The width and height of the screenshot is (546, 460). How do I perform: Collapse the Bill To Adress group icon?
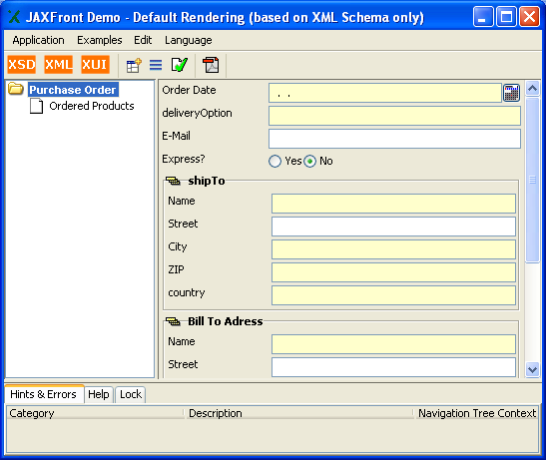tap(173, 321)
